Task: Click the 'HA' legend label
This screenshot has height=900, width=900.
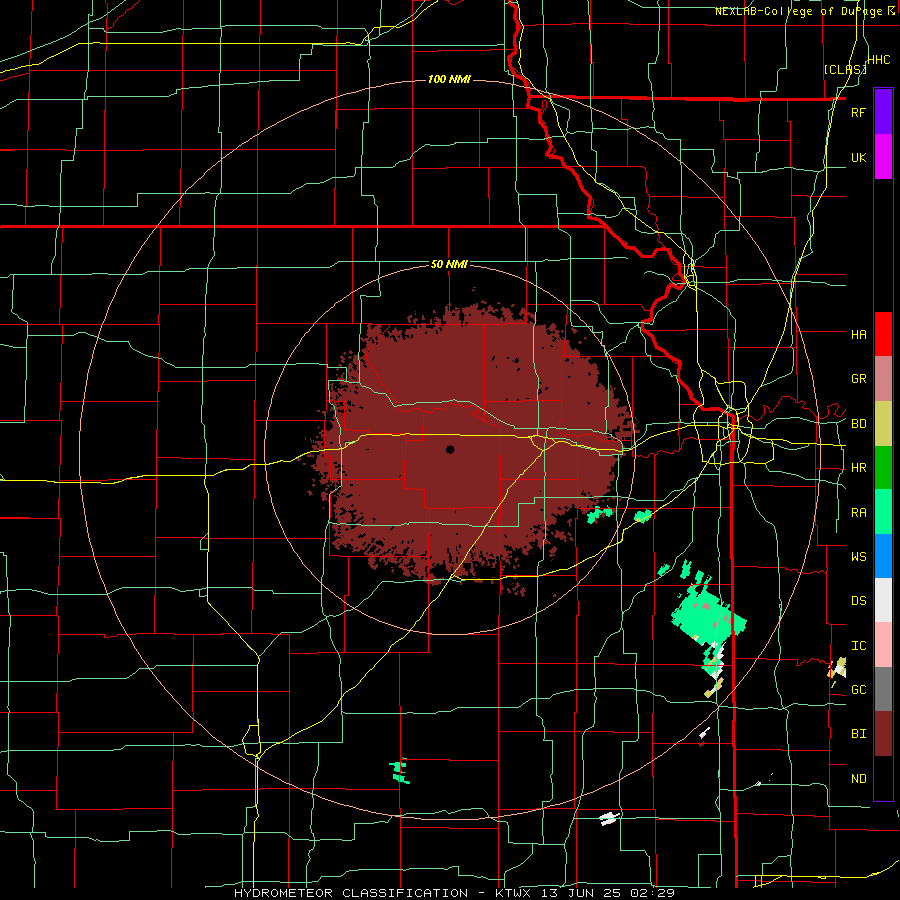Action: click(x=858, y=334)
